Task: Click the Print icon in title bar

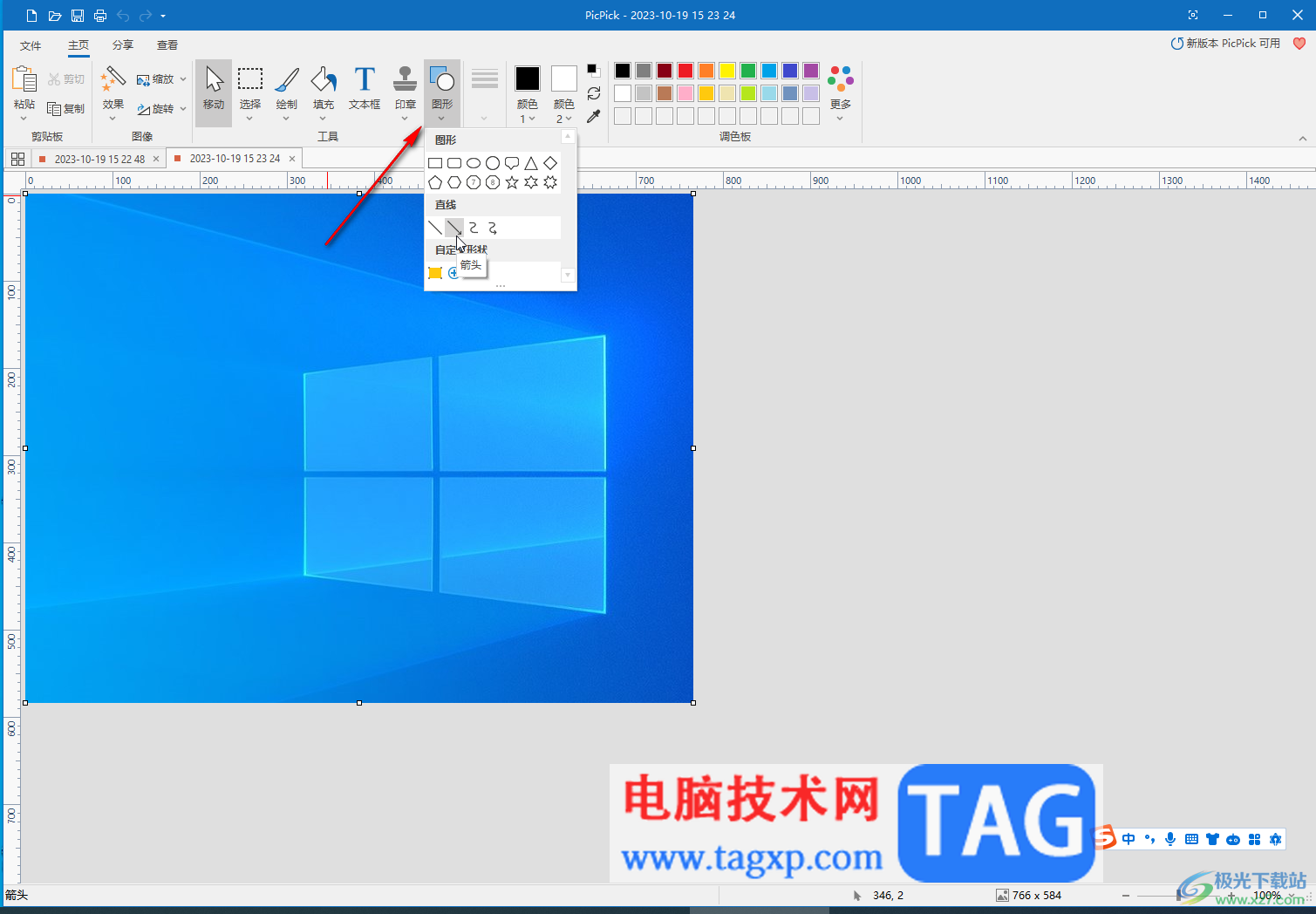Action: pos(99,16)
